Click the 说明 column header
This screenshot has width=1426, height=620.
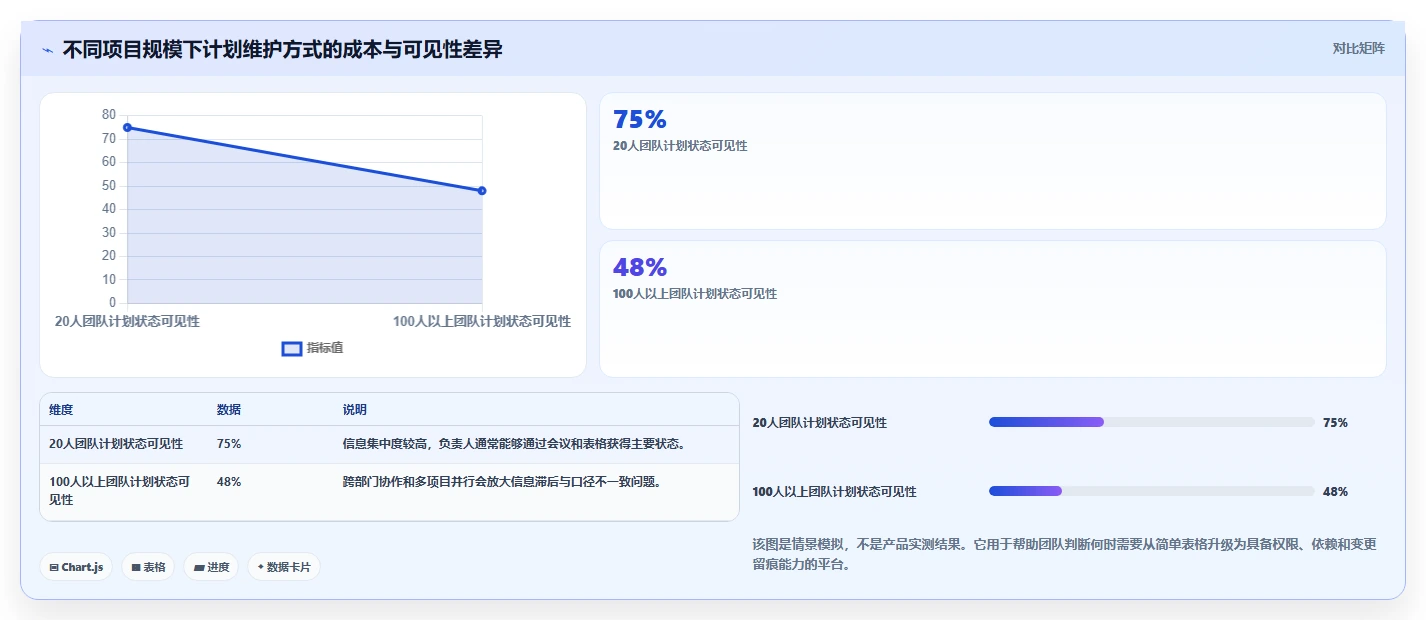point(355,410)
